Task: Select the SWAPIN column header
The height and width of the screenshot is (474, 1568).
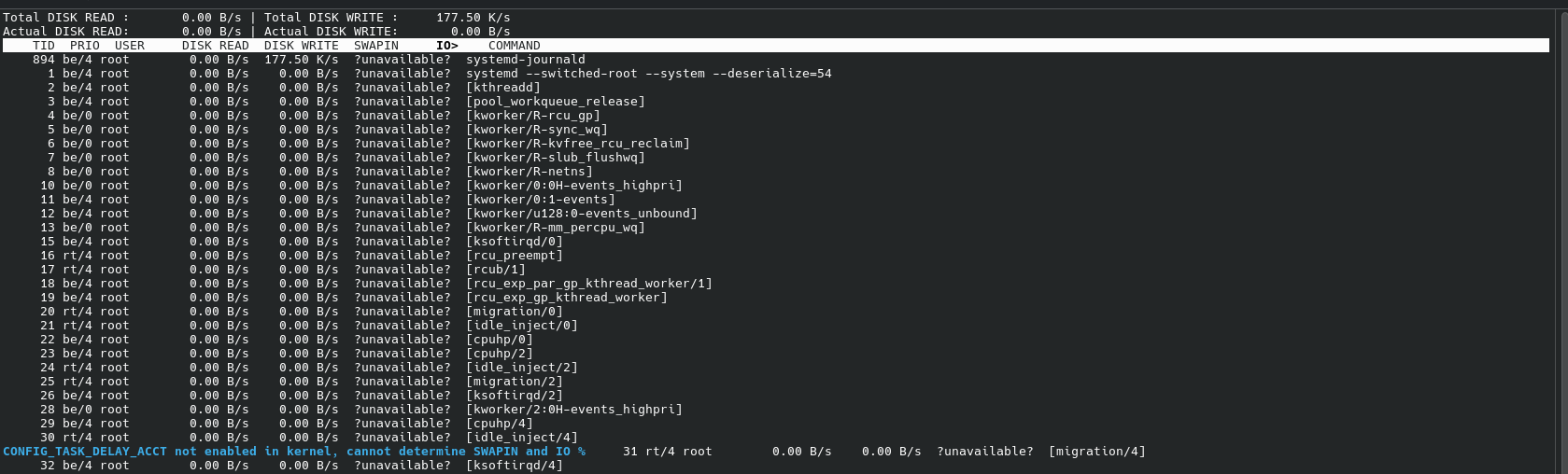Action: pyautogui.click(x=376, y=46)
